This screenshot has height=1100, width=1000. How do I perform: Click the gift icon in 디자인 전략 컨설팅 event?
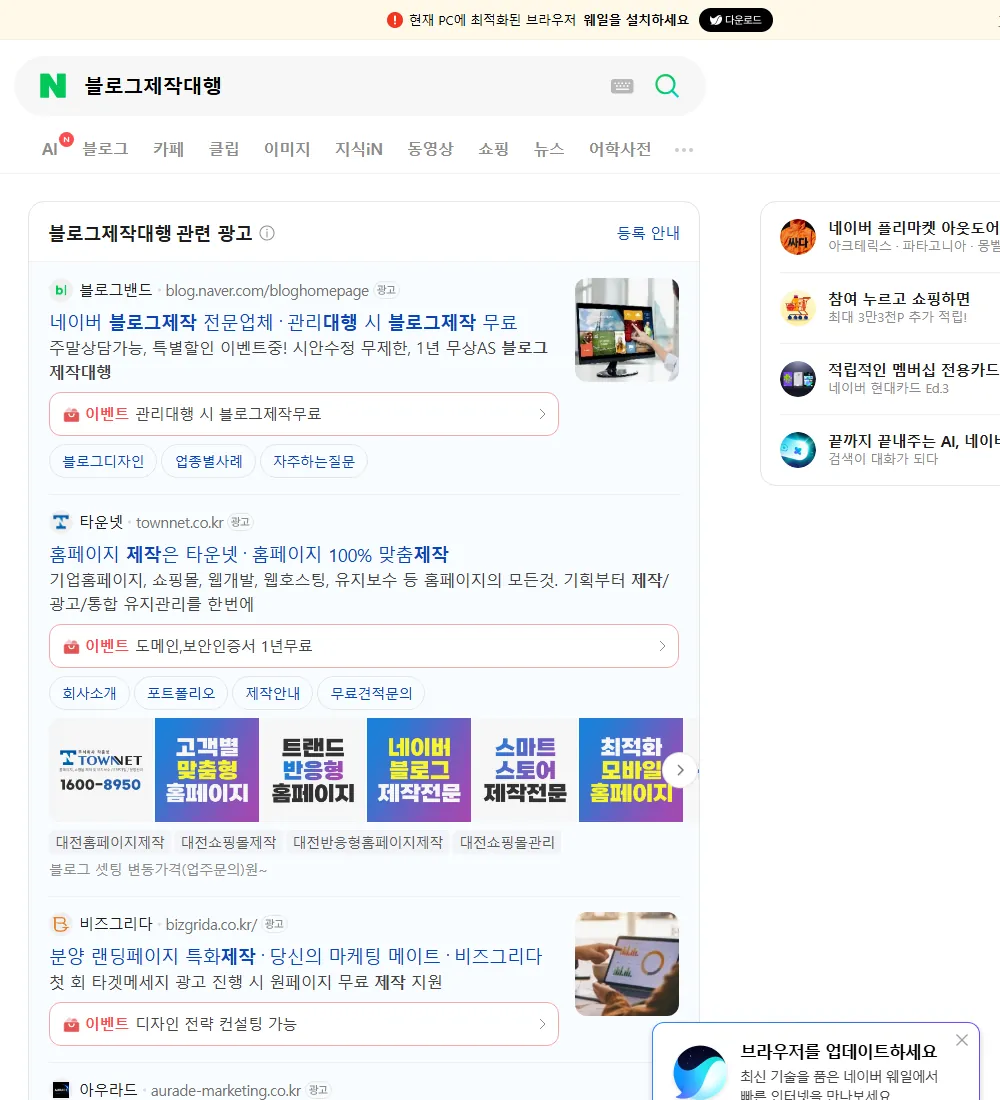[71, 1024]
